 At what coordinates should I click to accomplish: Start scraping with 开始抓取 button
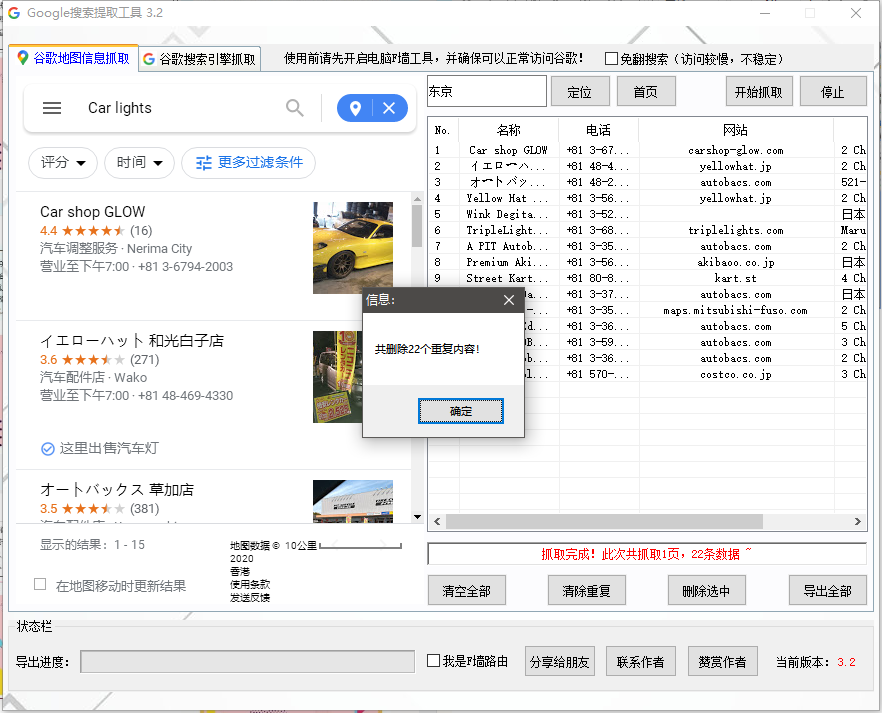click(x=759, y=92)
